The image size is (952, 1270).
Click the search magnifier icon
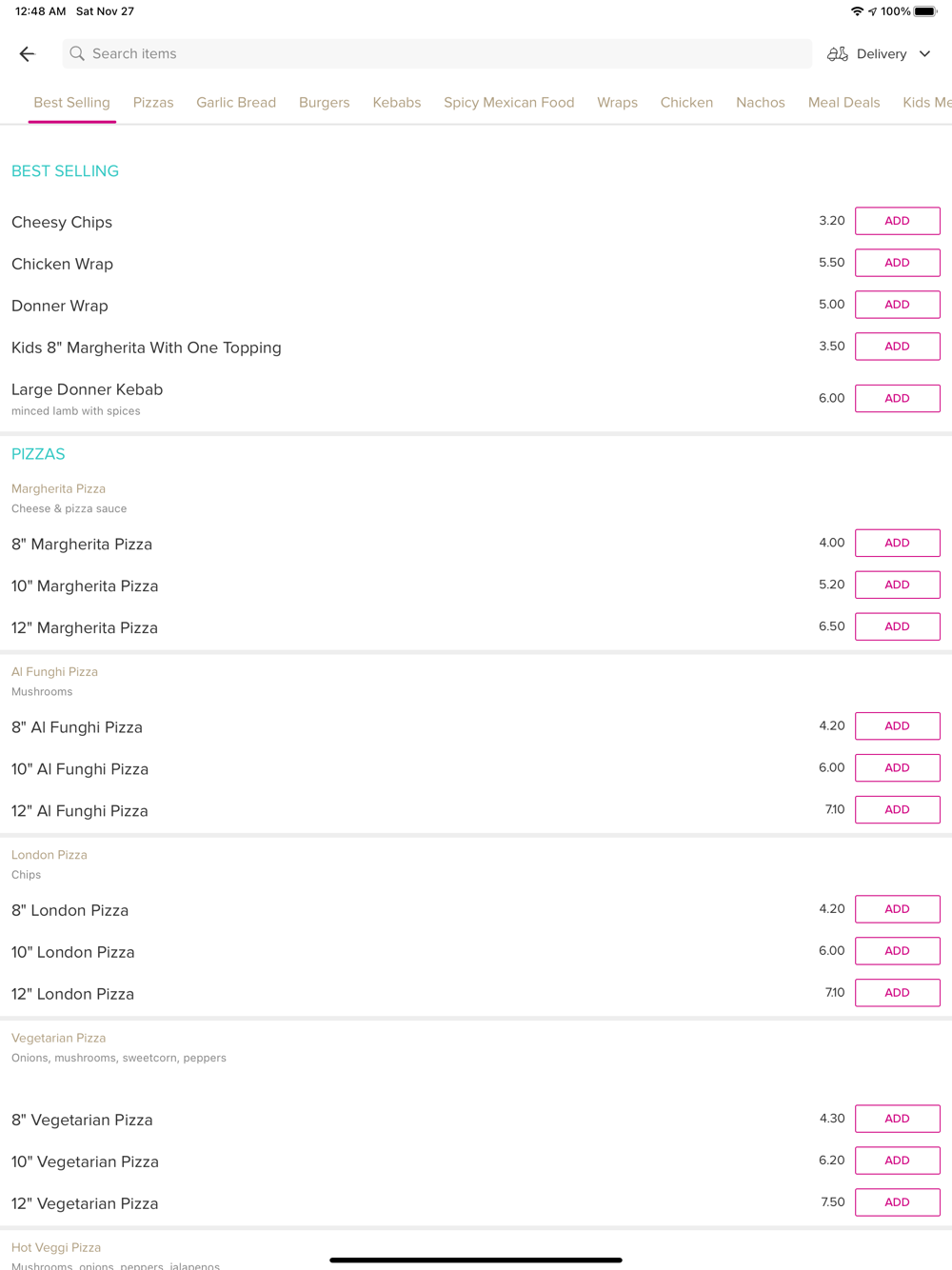tap(77, 54)
